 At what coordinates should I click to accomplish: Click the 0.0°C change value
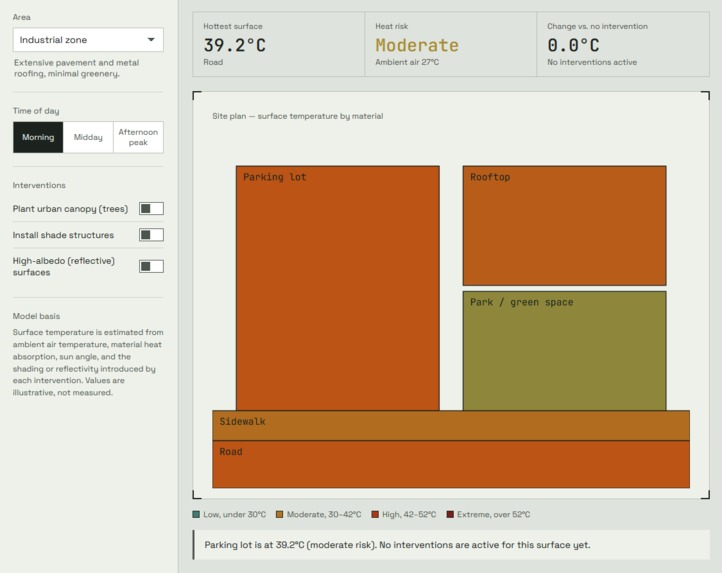click(573, 45)
